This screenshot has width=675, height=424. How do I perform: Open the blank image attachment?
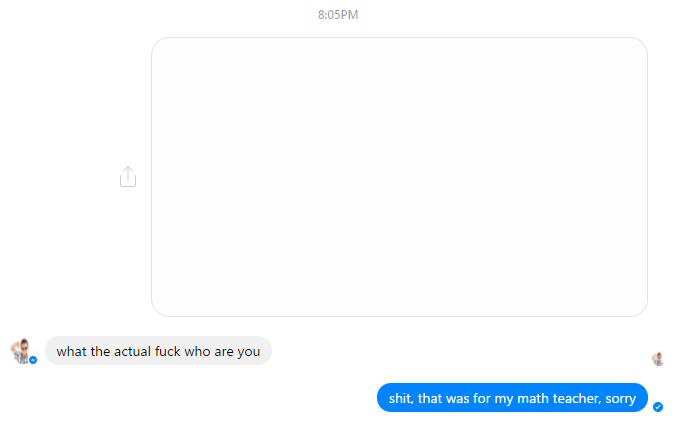pos(399,177)
